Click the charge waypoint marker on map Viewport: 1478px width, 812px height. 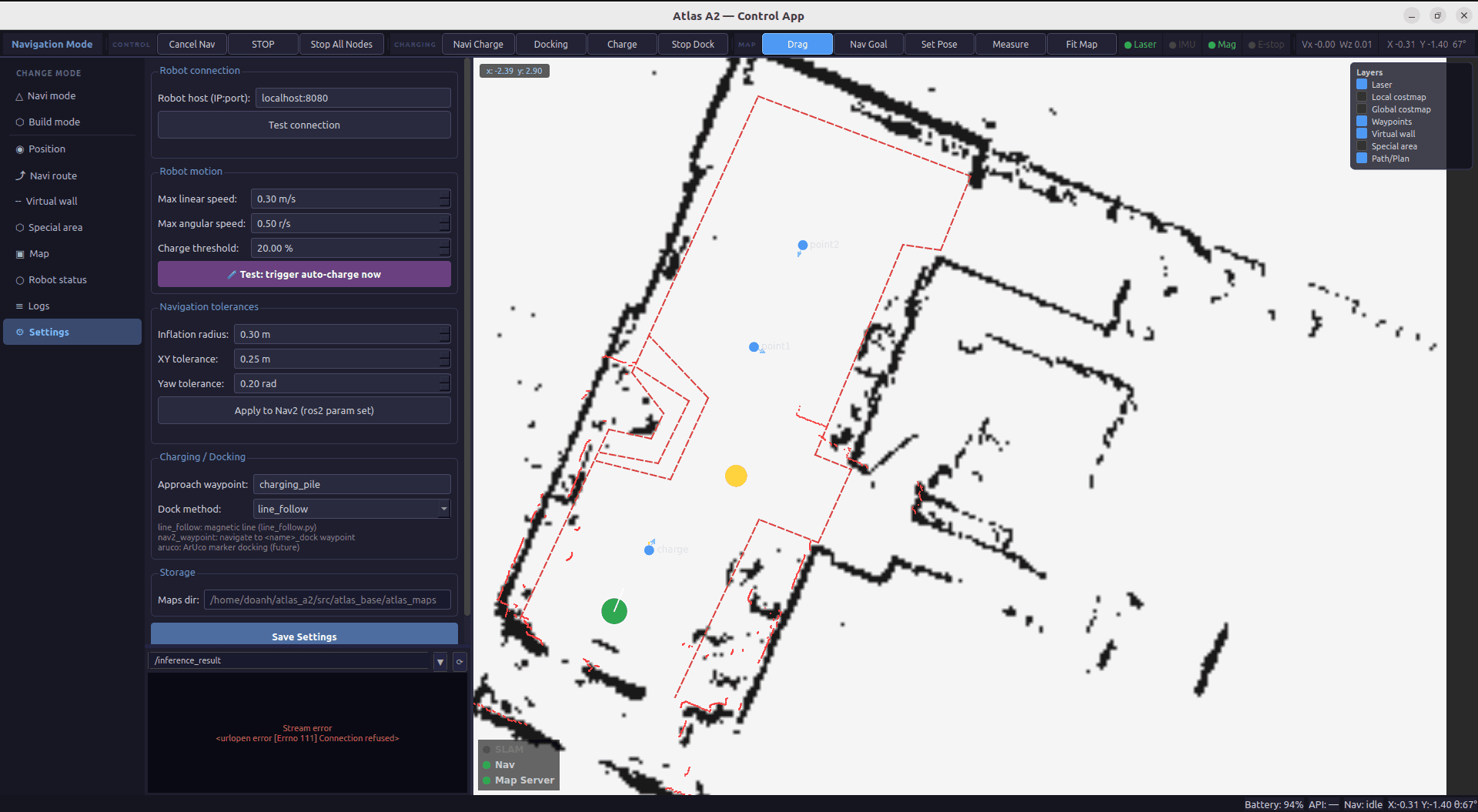click(x=649, y=550)
